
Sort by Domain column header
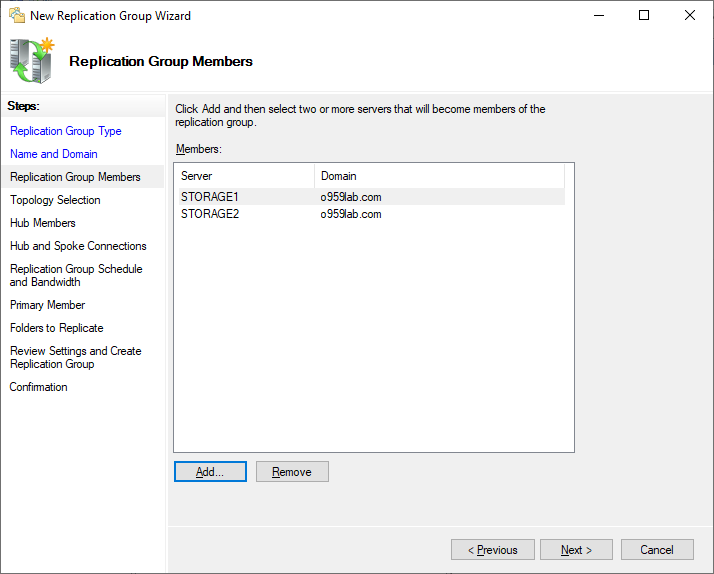pos(439,176)
